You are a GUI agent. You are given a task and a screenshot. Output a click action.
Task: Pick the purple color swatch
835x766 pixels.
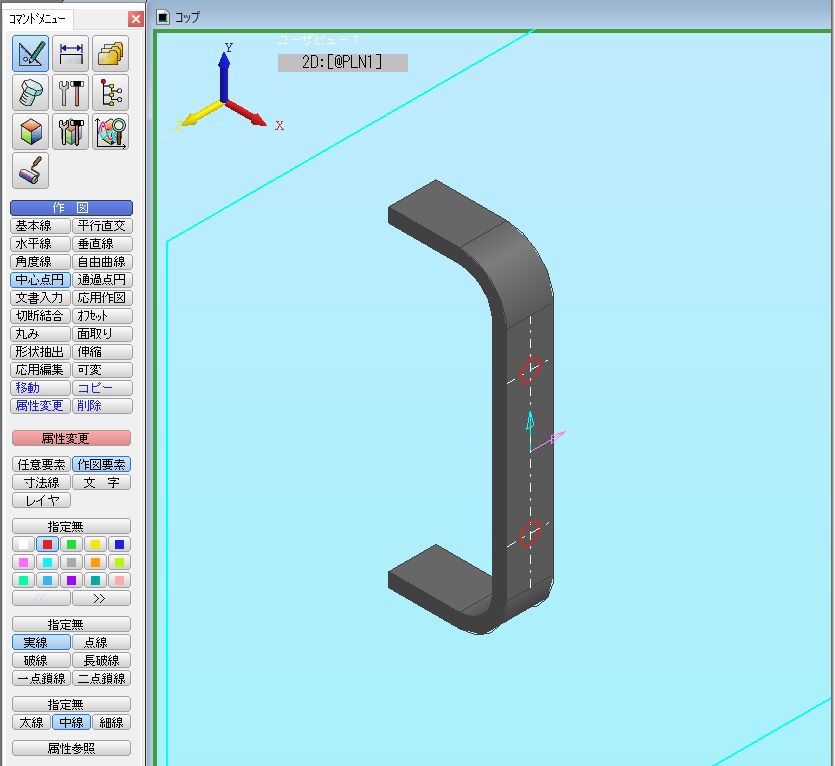71,580
